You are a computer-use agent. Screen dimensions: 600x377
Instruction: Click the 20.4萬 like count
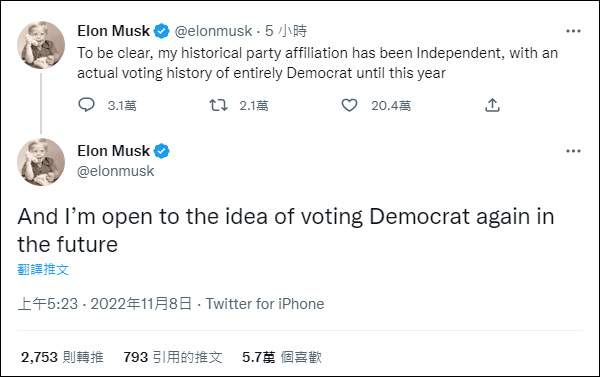tap(391, 106)
